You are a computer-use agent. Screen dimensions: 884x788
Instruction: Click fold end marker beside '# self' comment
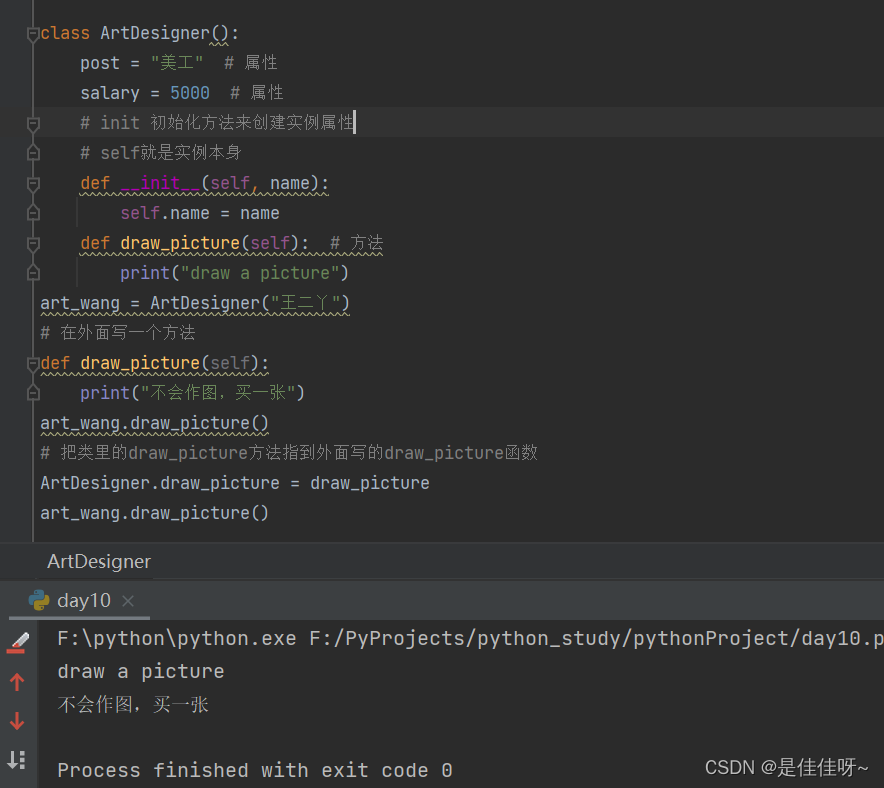click(33, 153)
